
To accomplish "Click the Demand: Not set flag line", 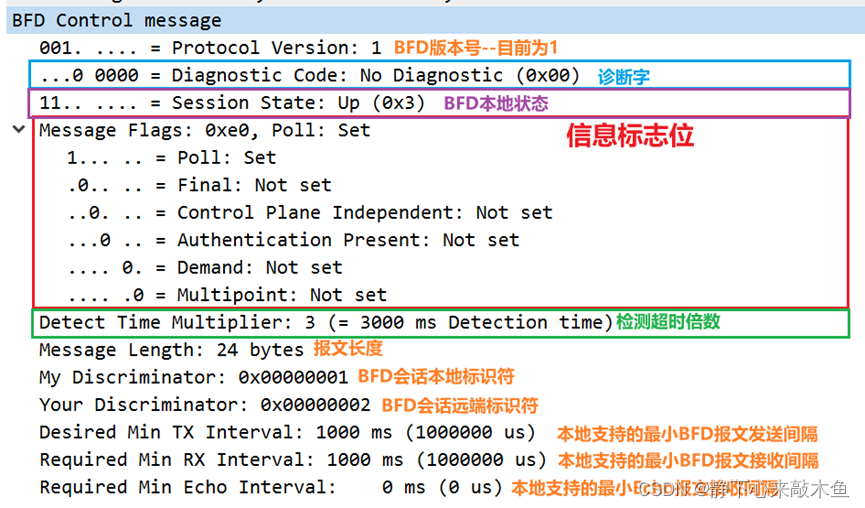I will click(x=204, y=268).
